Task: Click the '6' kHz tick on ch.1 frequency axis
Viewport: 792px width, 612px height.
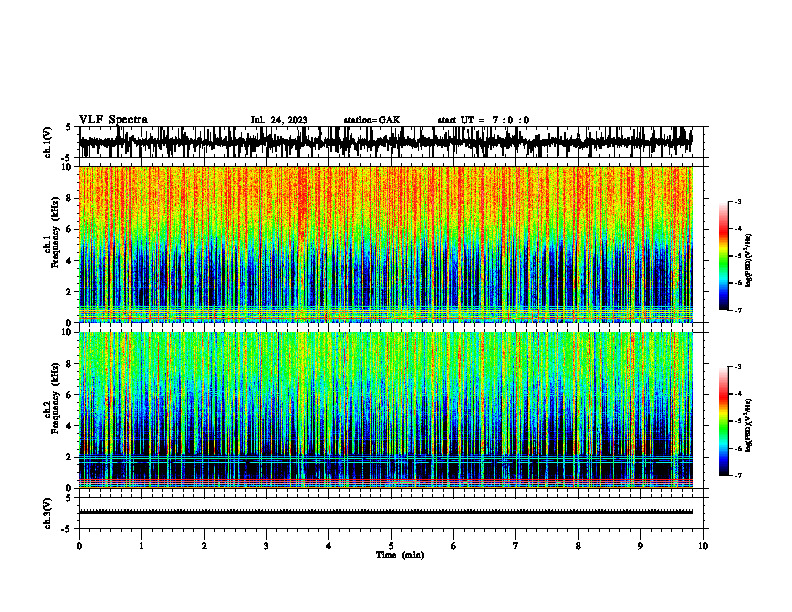Action: click(70, 229)
